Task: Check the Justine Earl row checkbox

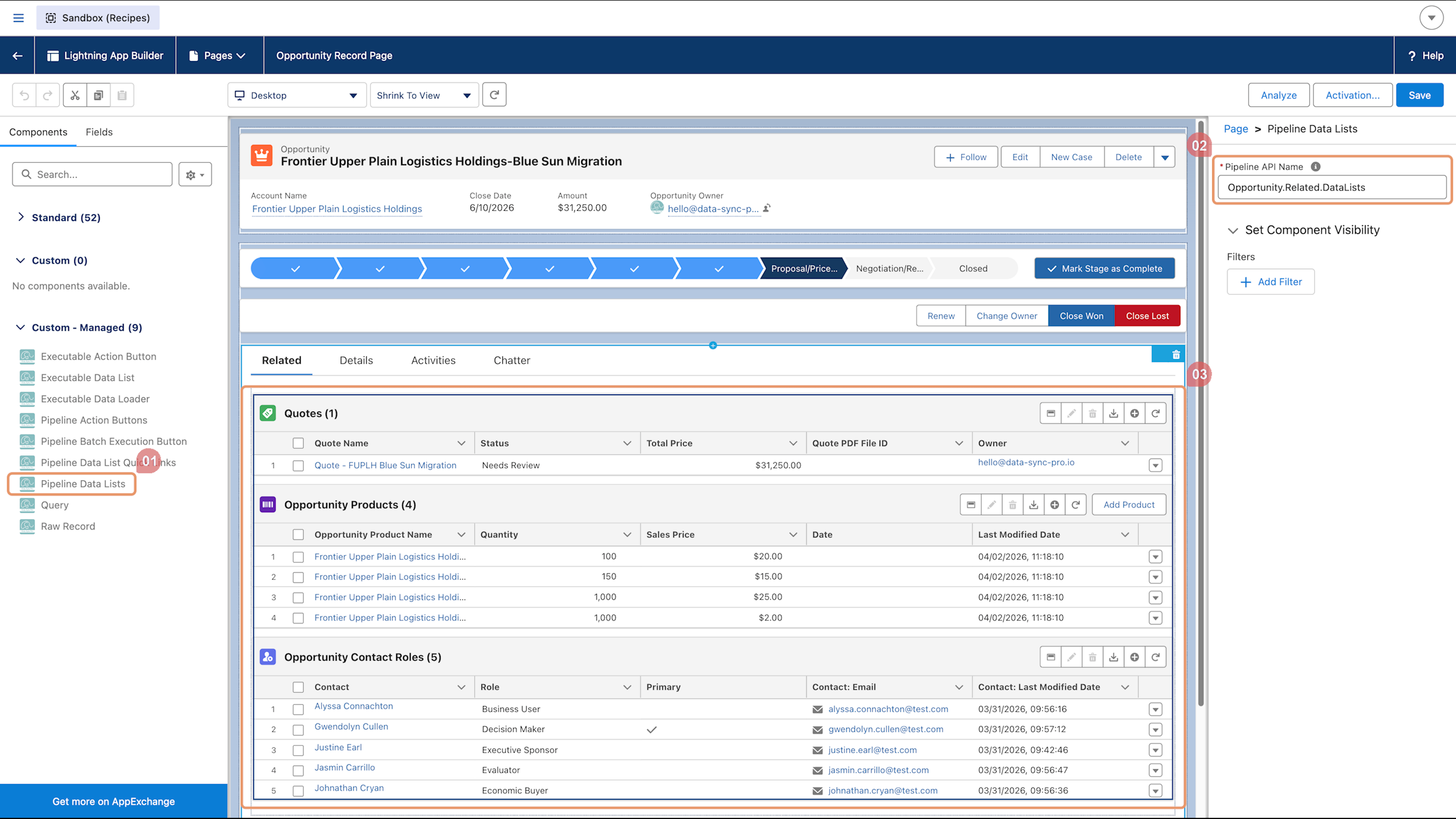Action: [x=298, y=750]
